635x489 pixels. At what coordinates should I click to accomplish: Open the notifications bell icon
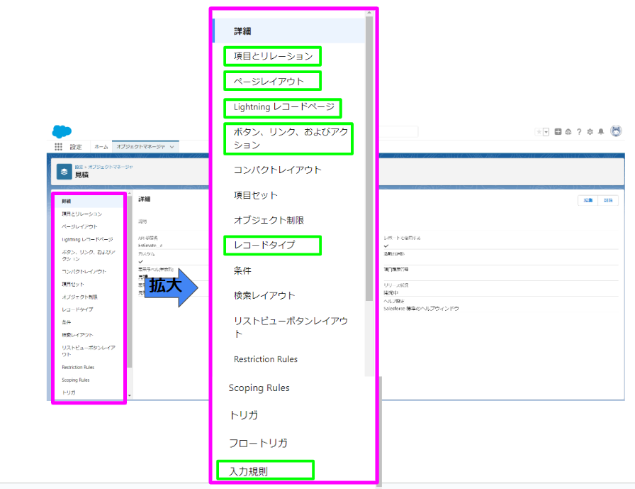pos(601,132)
